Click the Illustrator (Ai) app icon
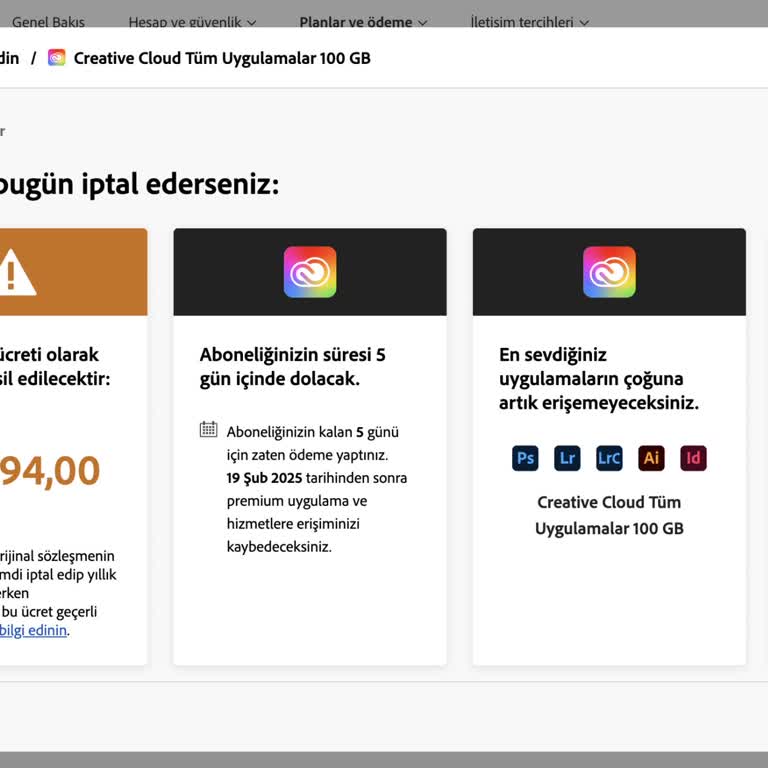This screenshot has height=768, width=768. [x=651, y=458]
